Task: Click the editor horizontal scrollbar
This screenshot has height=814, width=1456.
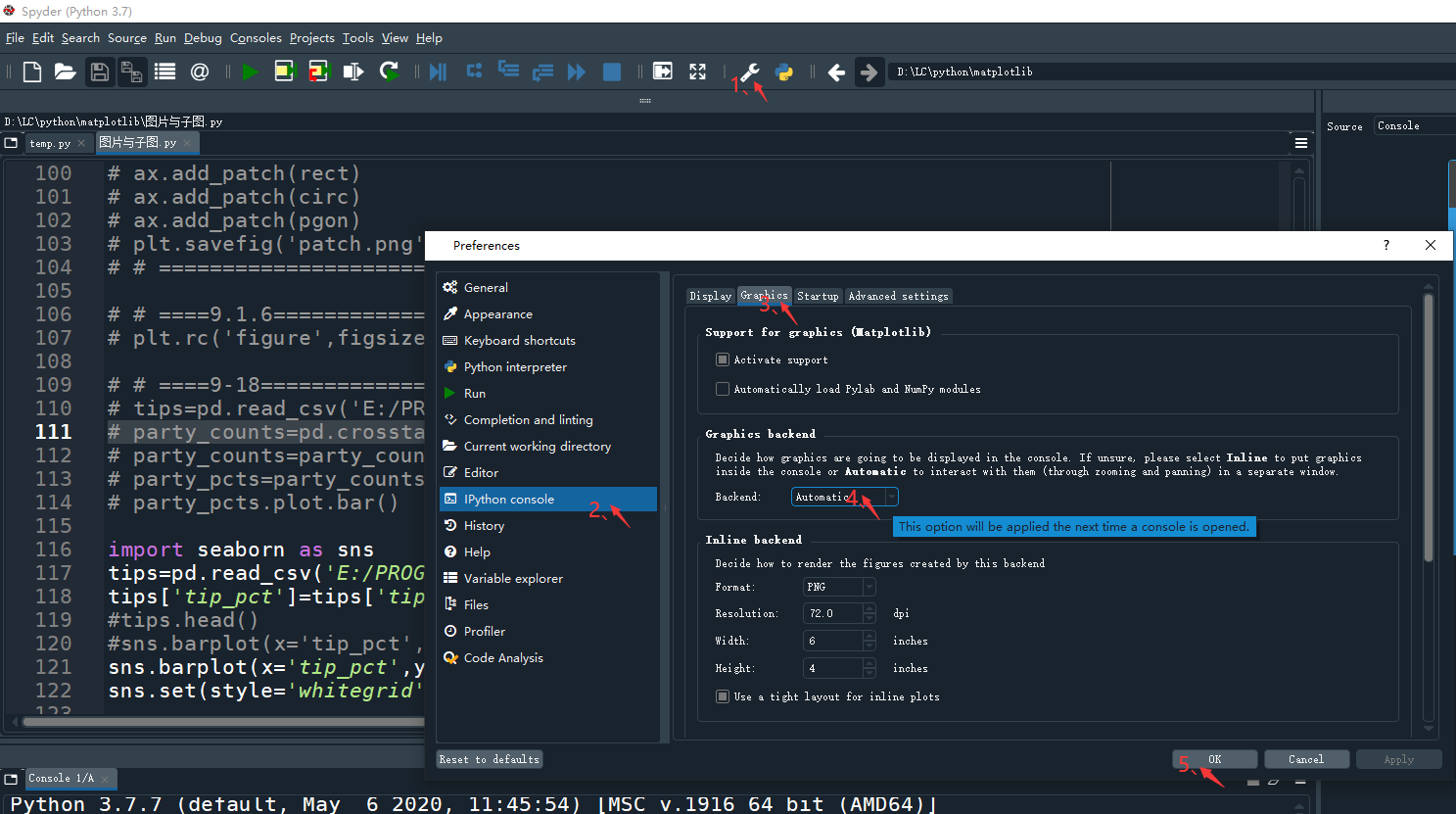Action: [x=223, y=722]
